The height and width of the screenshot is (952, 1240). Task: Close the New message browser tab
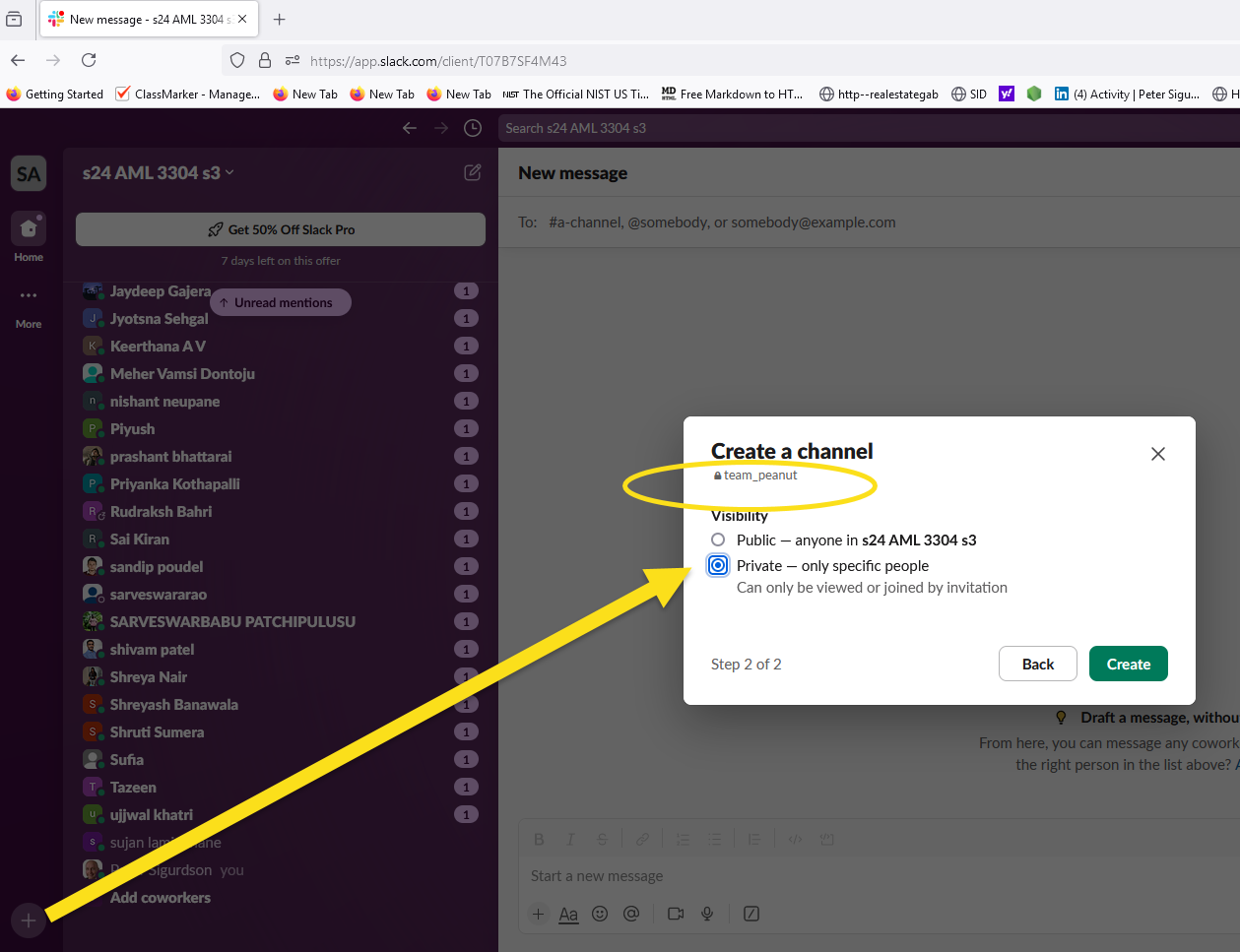242,19
